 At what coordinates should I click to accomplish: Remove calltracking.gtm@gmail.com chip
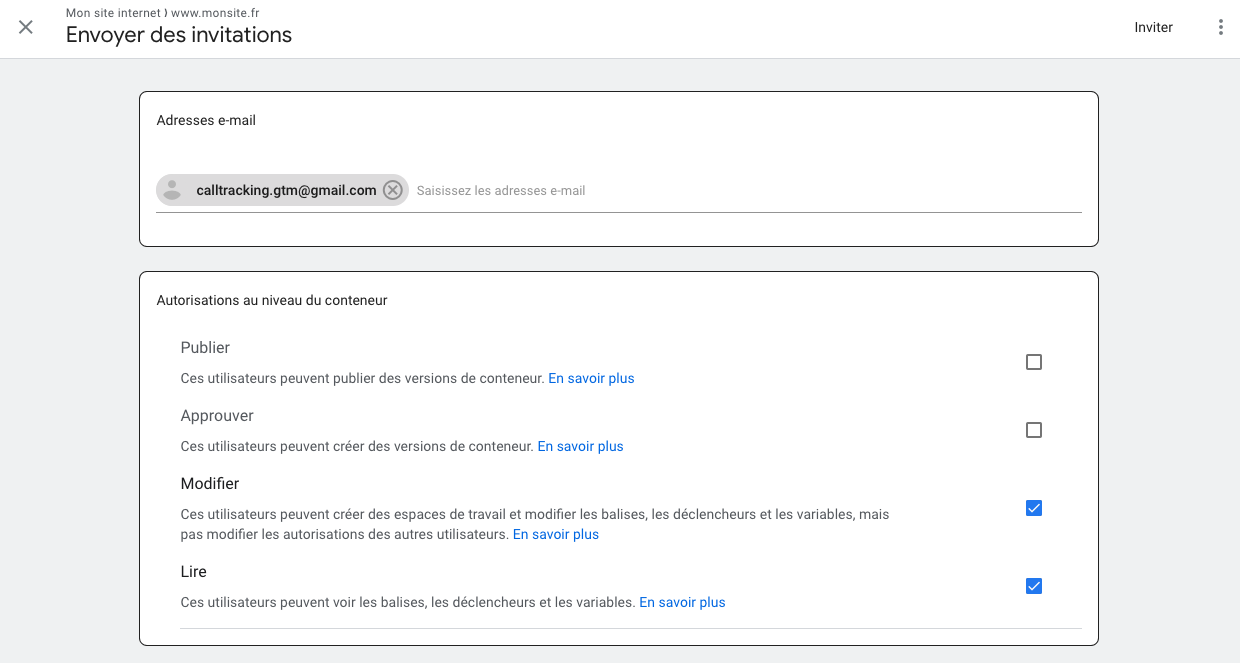point(393,190)
